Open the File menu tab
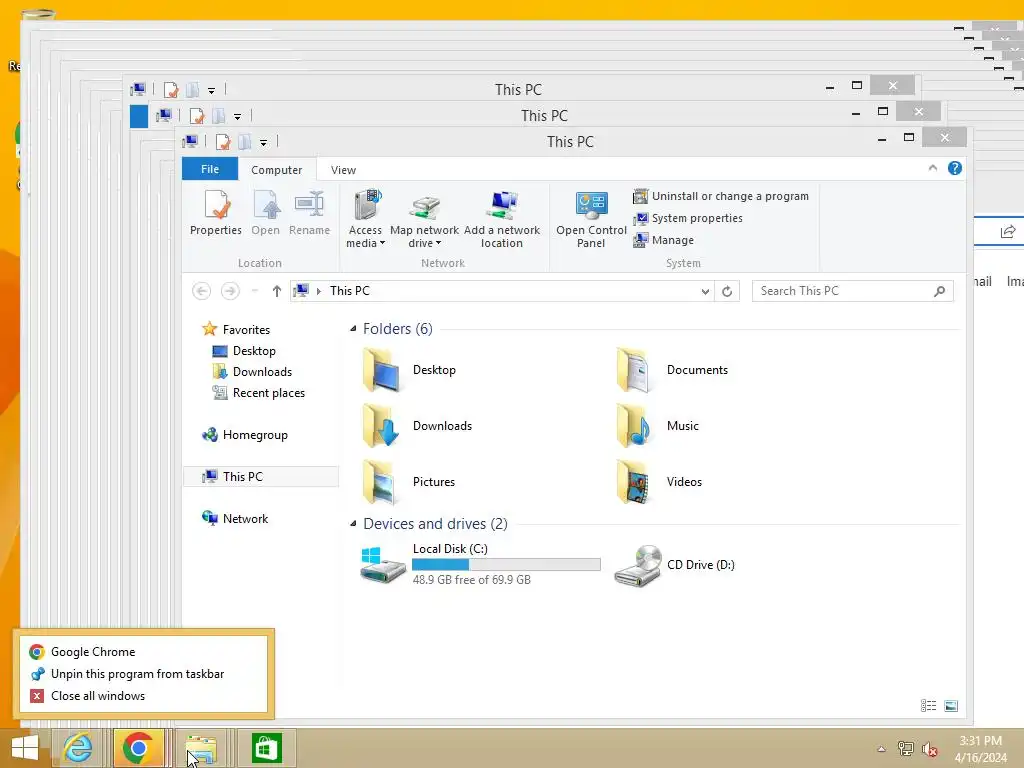This screenshot has width=1024, height=768. tap(210, 169)
